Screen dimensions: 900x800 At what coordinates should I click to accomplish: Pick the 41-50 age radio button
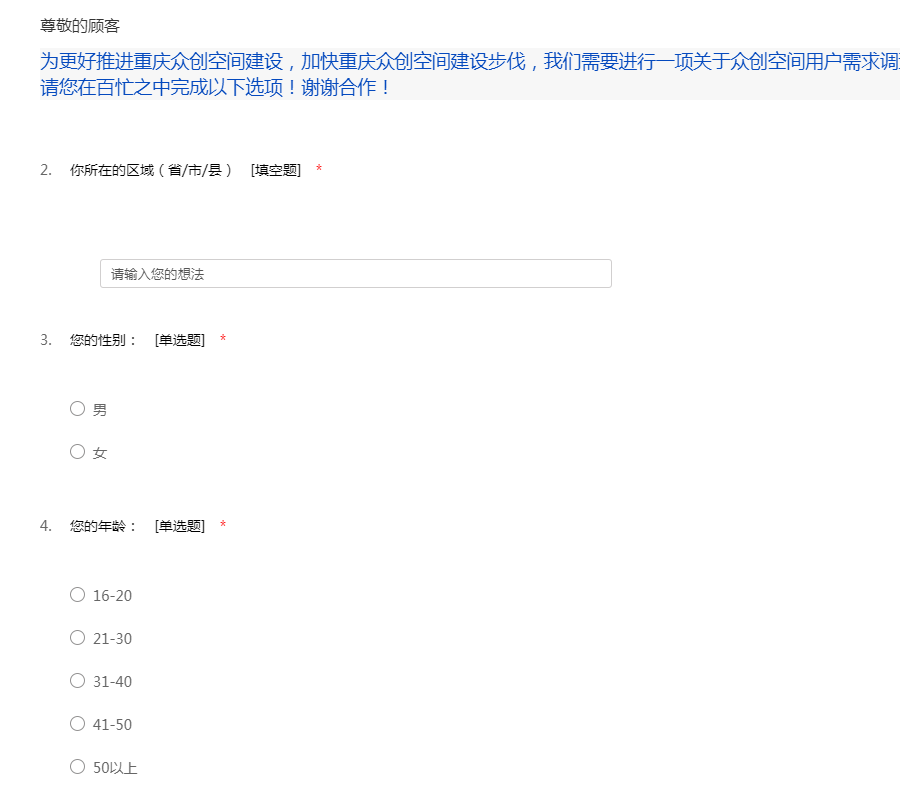(x=78, y=723)
